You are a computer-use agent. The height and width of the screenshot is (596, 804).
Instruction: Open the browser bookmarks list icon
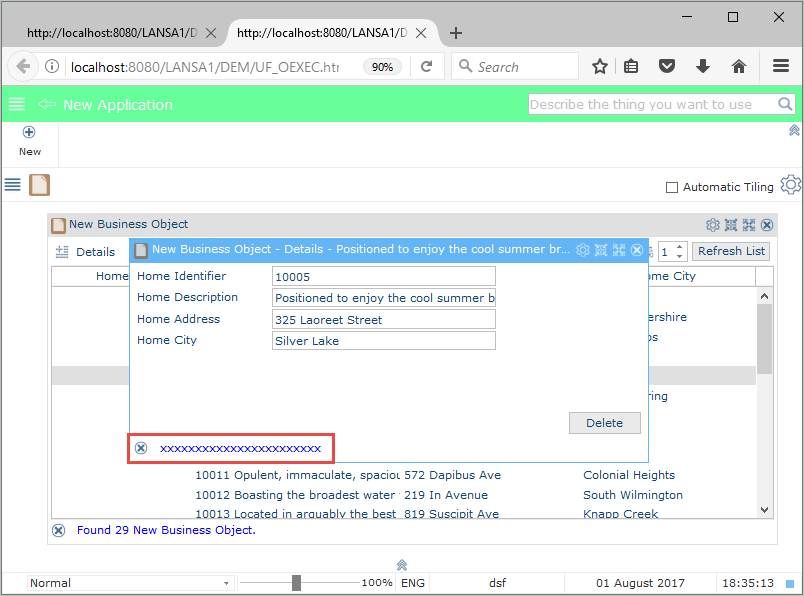[x=631, y=67]
